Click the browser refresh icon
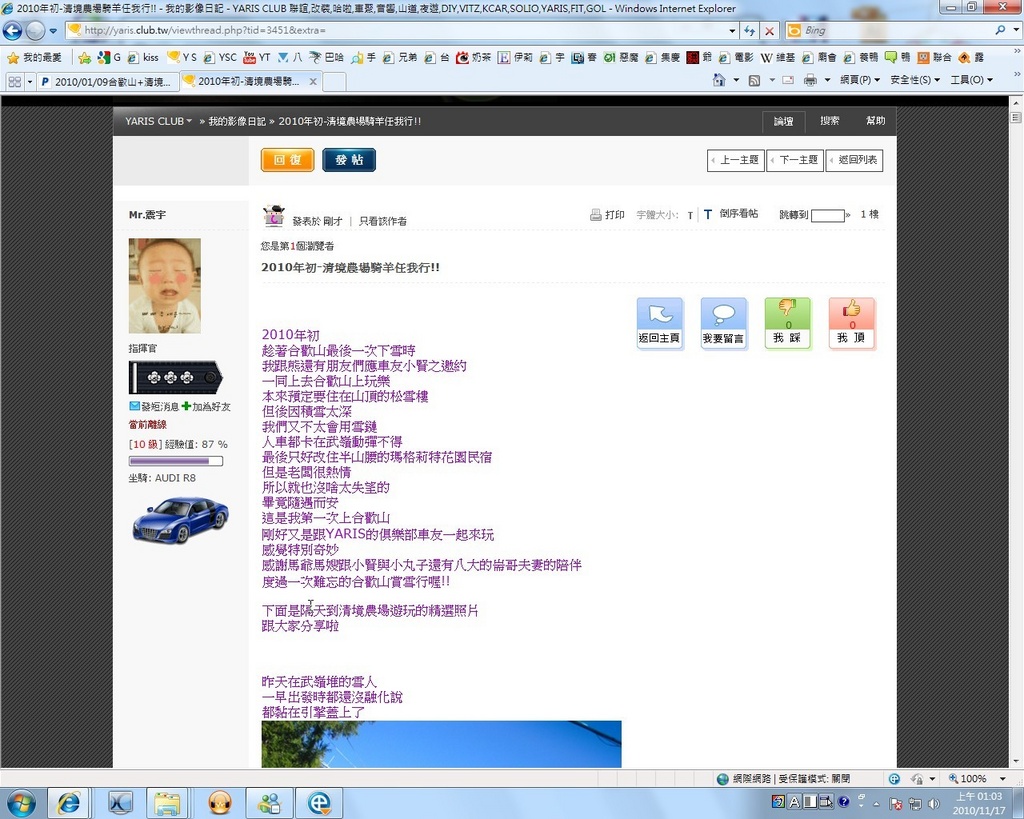This screenshot has width=1024, height=819. [x=749, y=31]
